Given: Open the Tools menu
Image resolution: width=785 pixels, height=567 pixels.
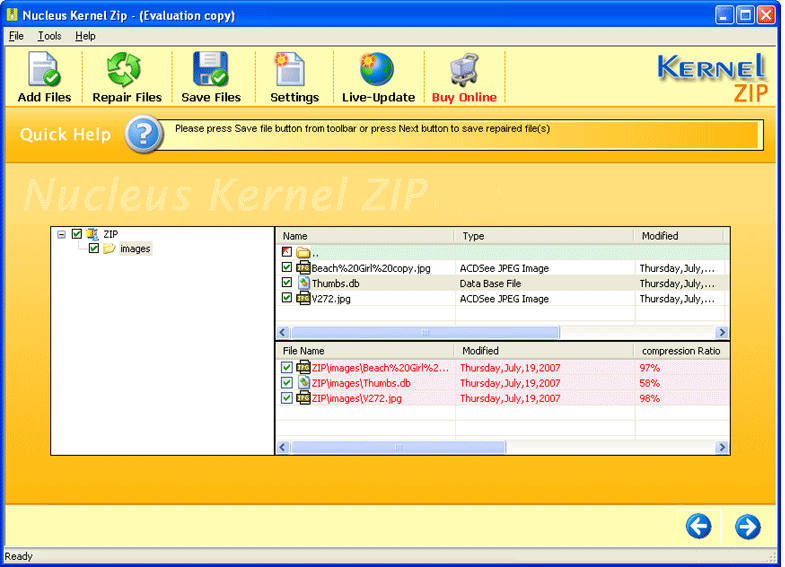Looking at the screenshot, I should coord(50,36).
